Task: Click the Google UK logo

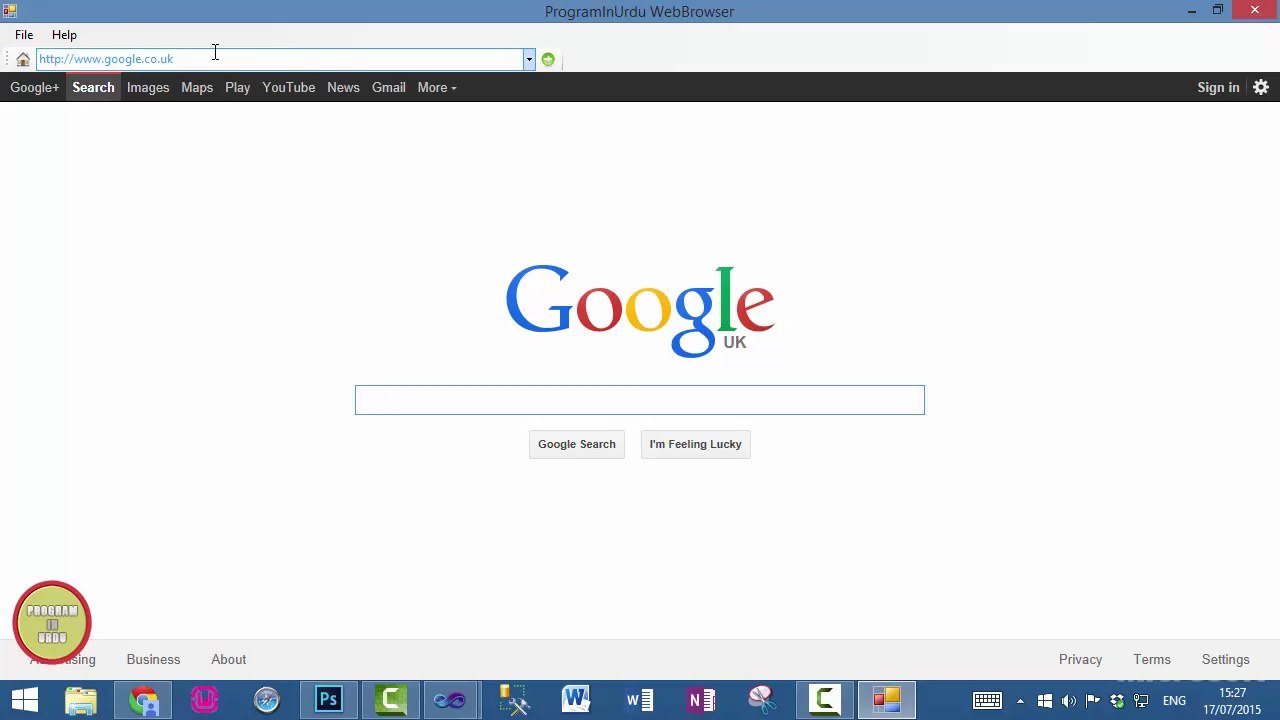Action: (x=640, y=310)
